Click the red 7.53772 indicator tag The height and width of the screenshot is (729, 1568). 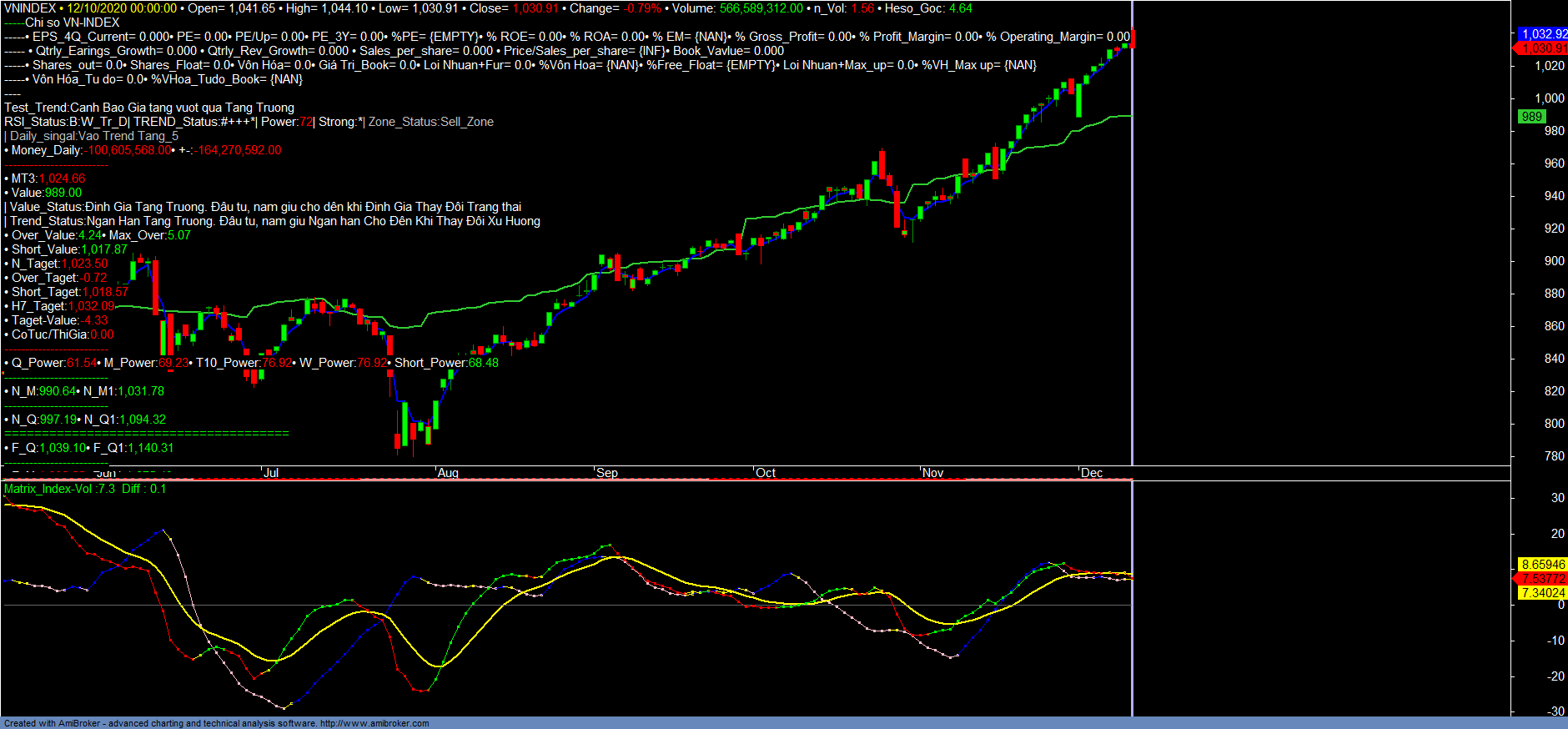coord(1543,579)
